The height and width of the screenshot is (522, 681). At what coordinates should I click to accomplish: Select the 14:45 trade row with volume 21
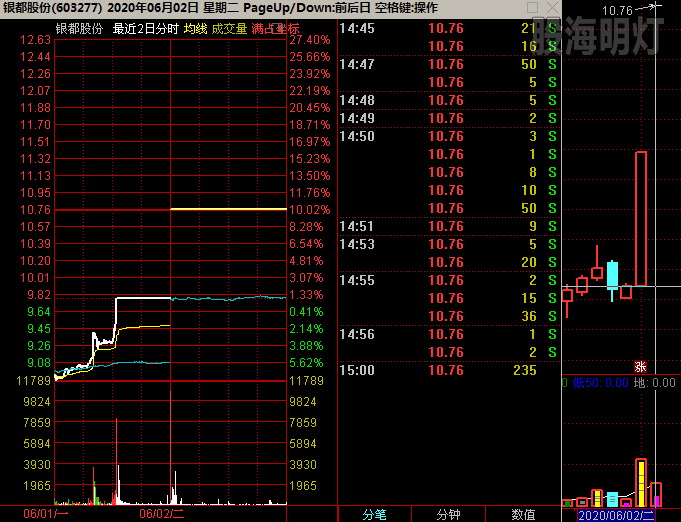click(x=450, y=29)
